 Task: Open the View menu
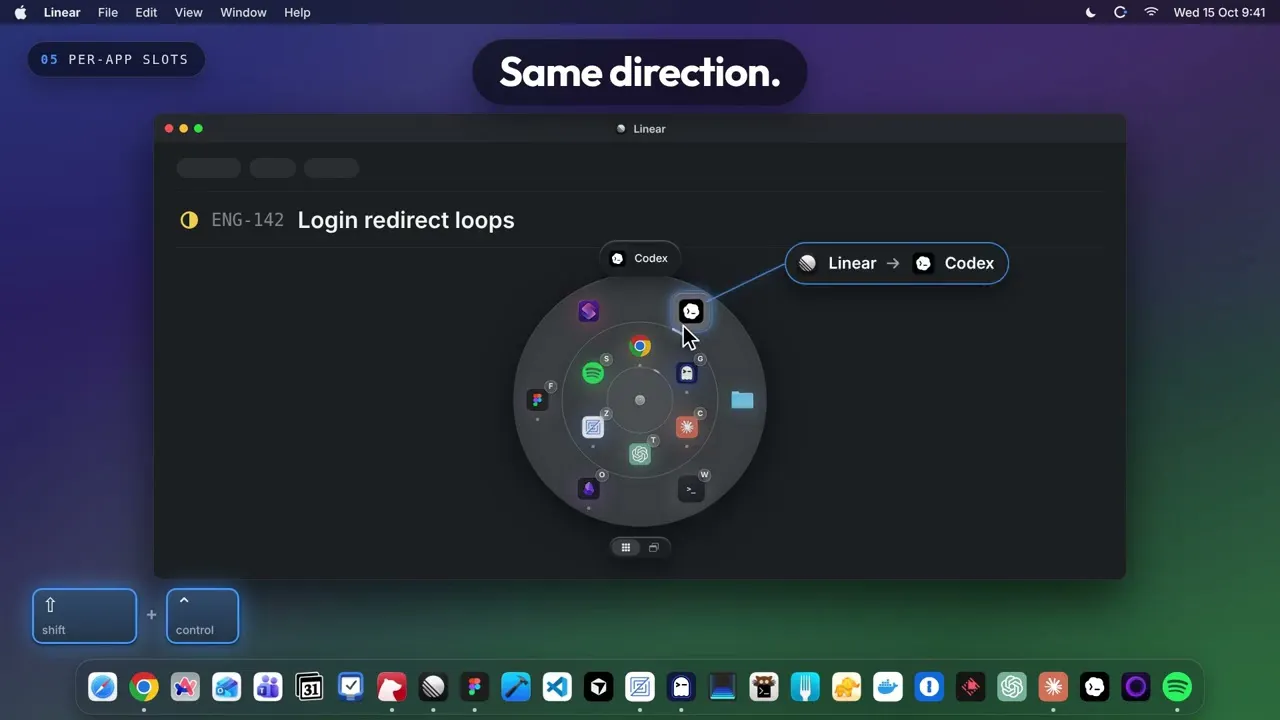(189, 12)
